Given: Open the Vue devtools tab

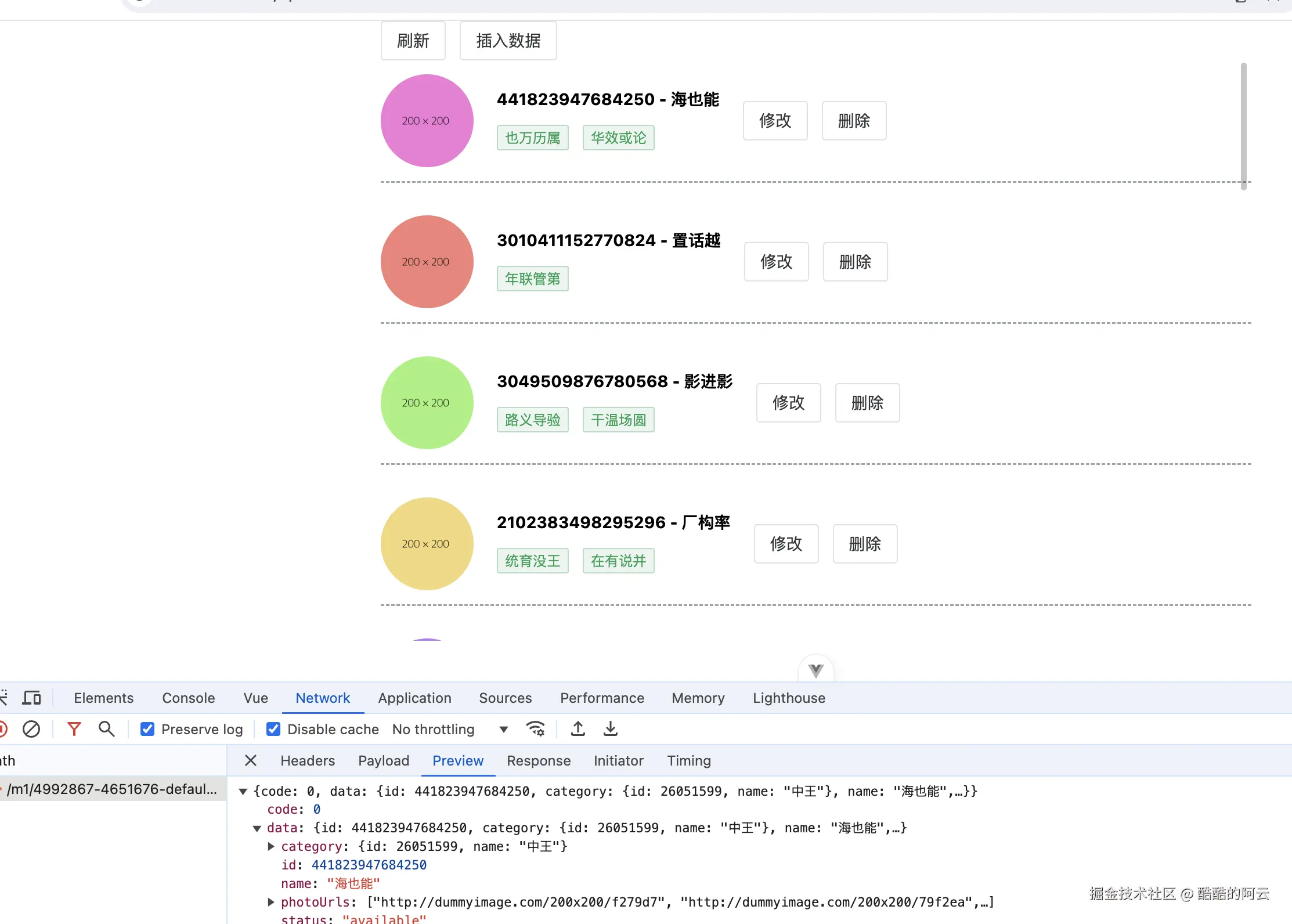Looking at the screenshot, I should pyautogui.click(x=256, y=698).
